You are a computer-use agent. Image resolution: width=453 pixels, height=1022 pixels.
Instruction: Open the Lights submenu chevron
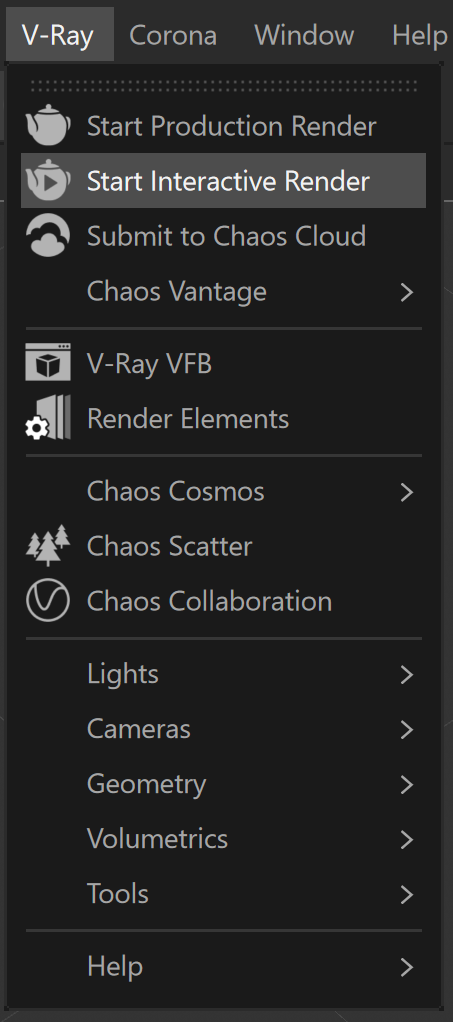point(407,675)
